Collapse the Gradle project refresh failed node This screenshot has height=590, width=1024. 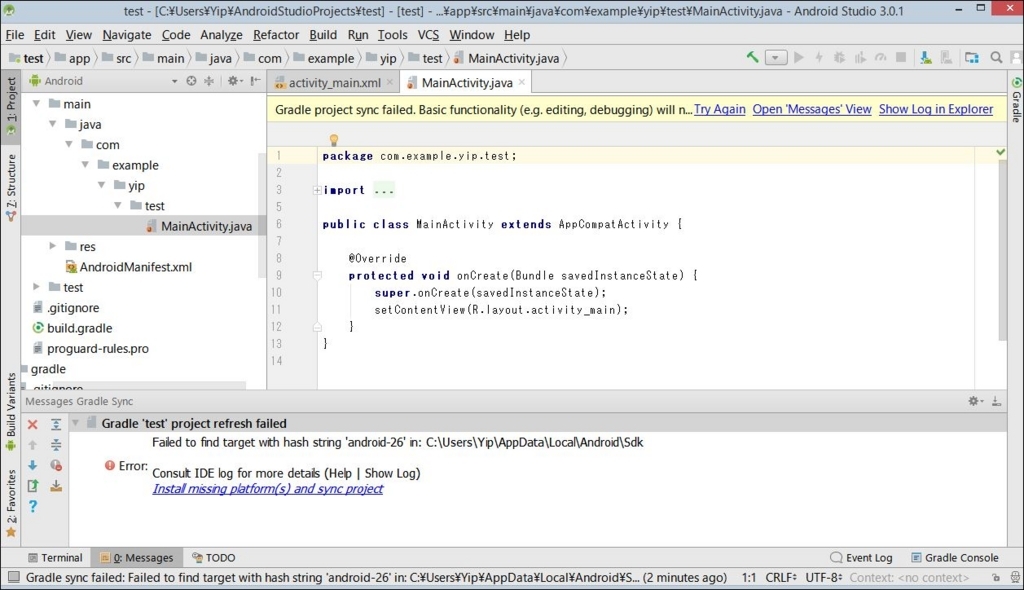click(76, 423)
